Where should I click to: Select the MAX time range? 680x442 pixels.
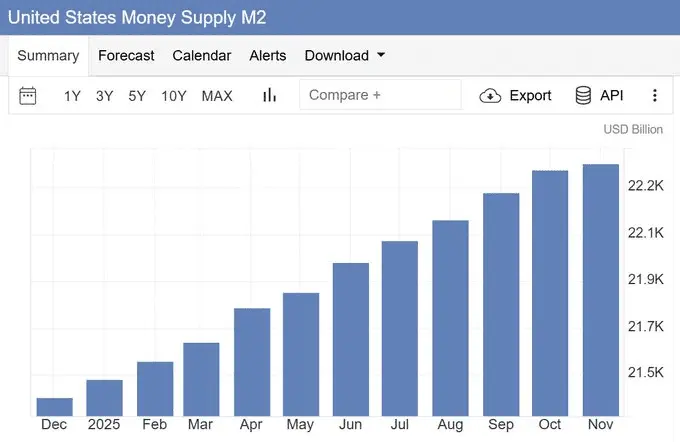(217, 95)
